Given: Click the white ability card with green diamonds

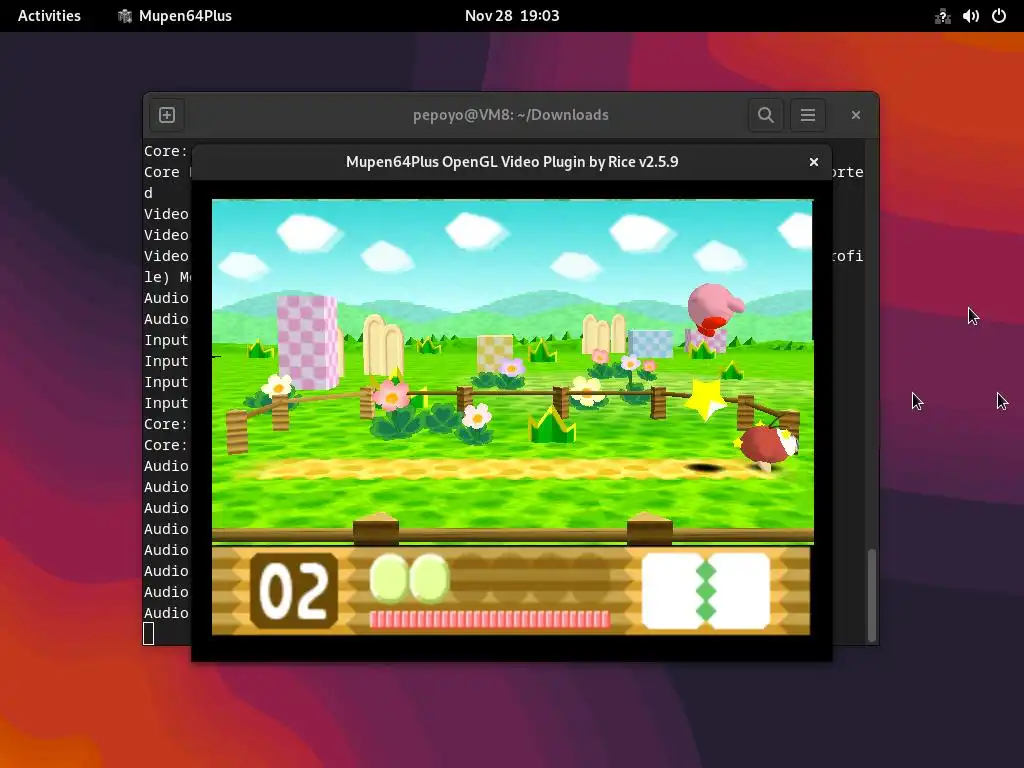Looking at the screenshot, I should coord(706,591).
